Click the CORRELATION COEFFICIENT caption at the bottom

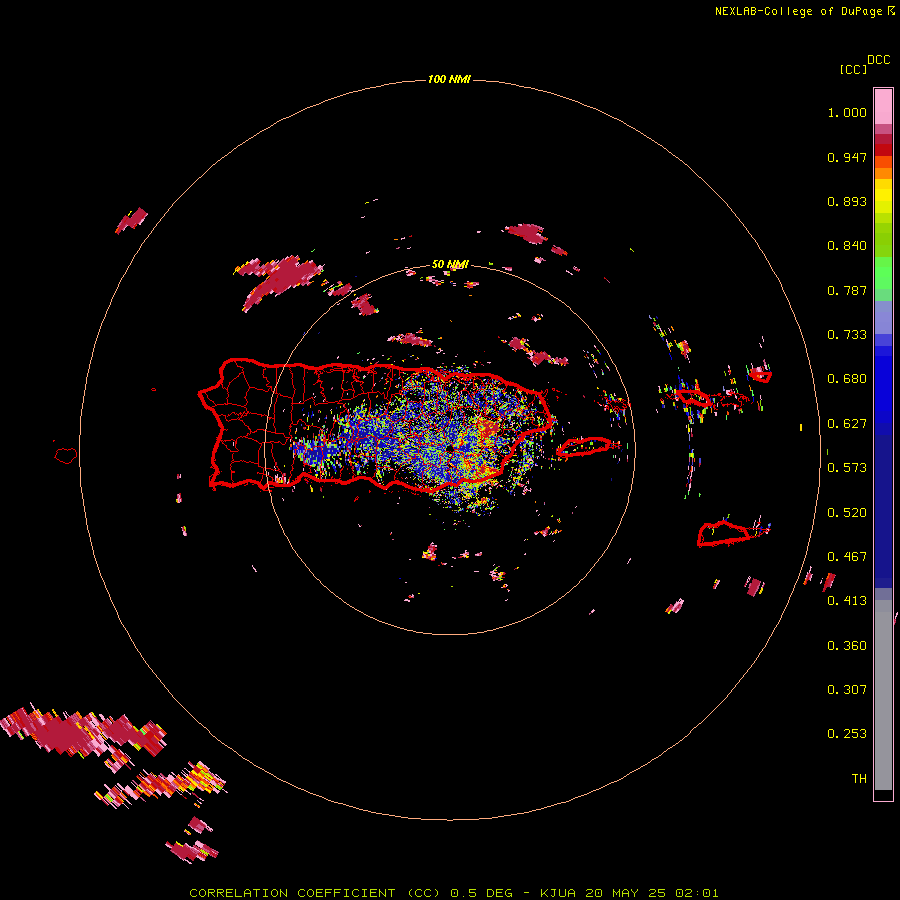453,893
